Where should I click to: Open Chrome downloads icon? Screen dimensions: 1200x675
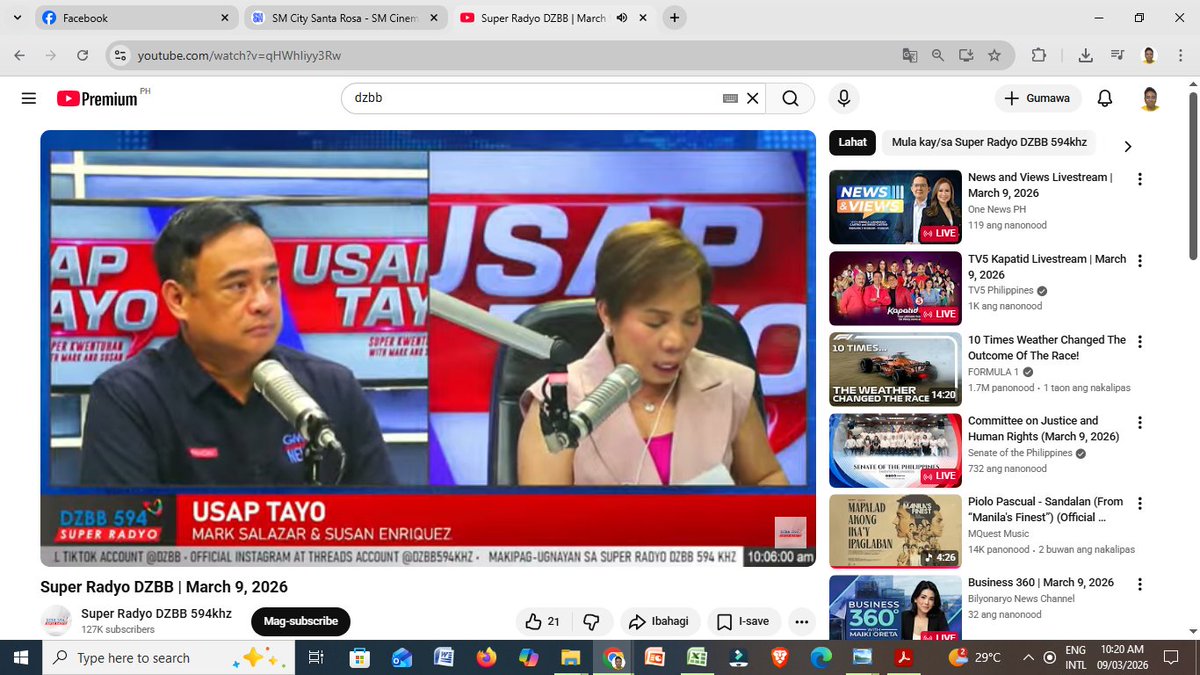click(1087, 55)
